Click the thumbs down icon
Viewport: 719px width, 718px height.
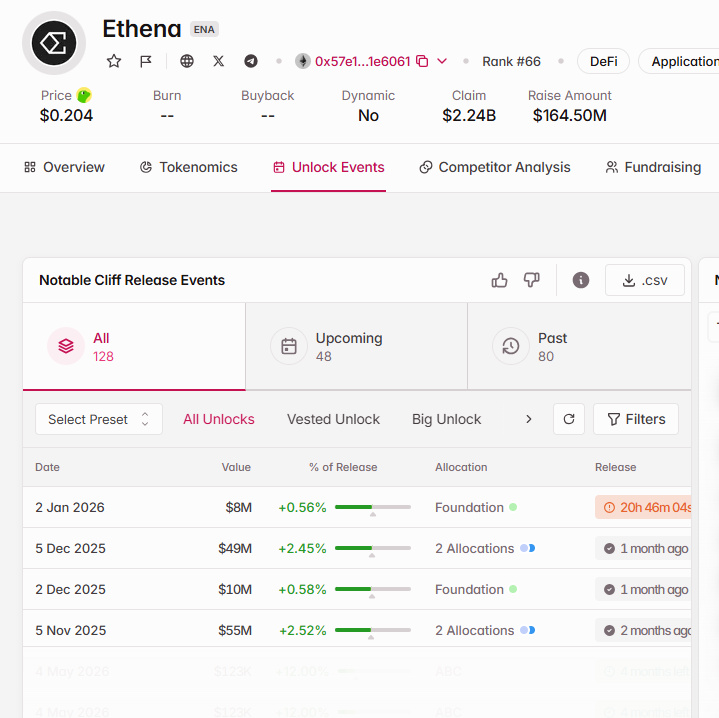tap(531, 280)
